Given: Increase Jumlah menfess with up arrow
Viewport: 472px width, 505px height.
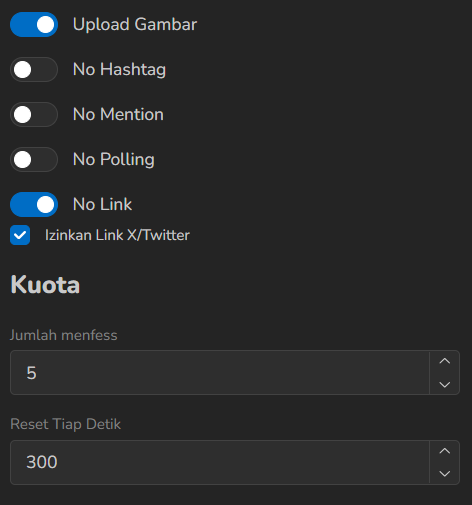Looking at the screenshot, I should pos(445,361).
